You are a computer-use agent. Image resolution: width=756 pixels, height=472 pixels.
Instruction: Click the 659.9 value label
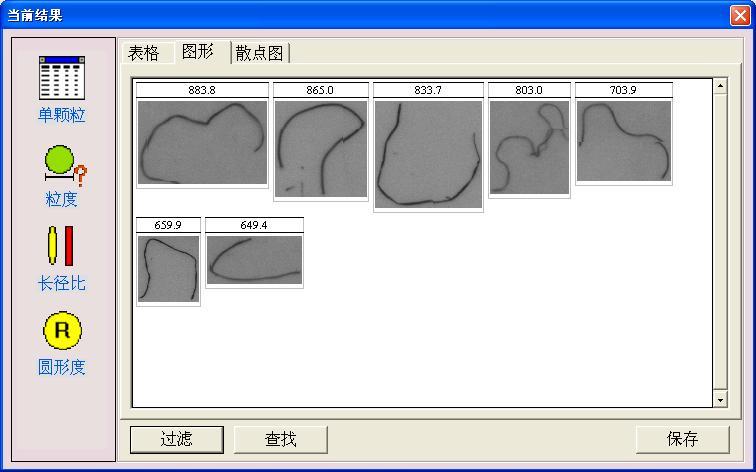[x=168, y=225]
